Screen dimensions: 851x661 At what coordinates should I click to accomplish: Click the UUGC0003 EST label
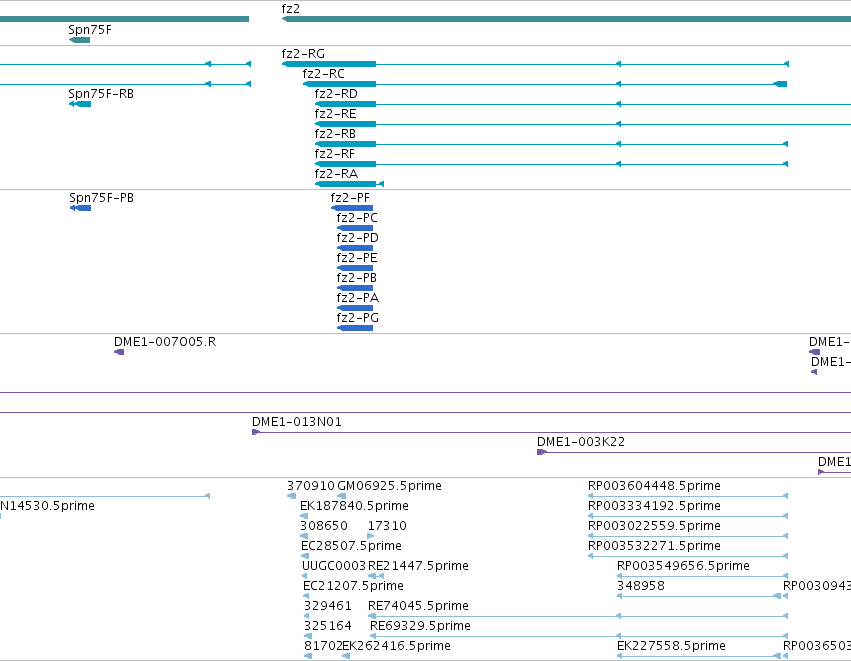334,567
